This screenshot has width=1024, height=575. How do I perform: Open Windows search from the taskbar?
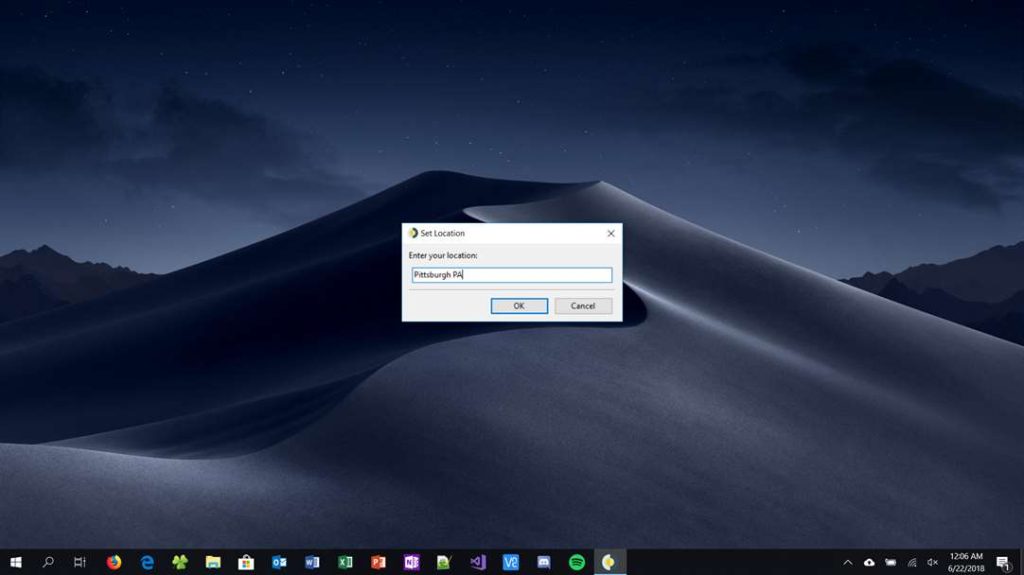point(48,562)
